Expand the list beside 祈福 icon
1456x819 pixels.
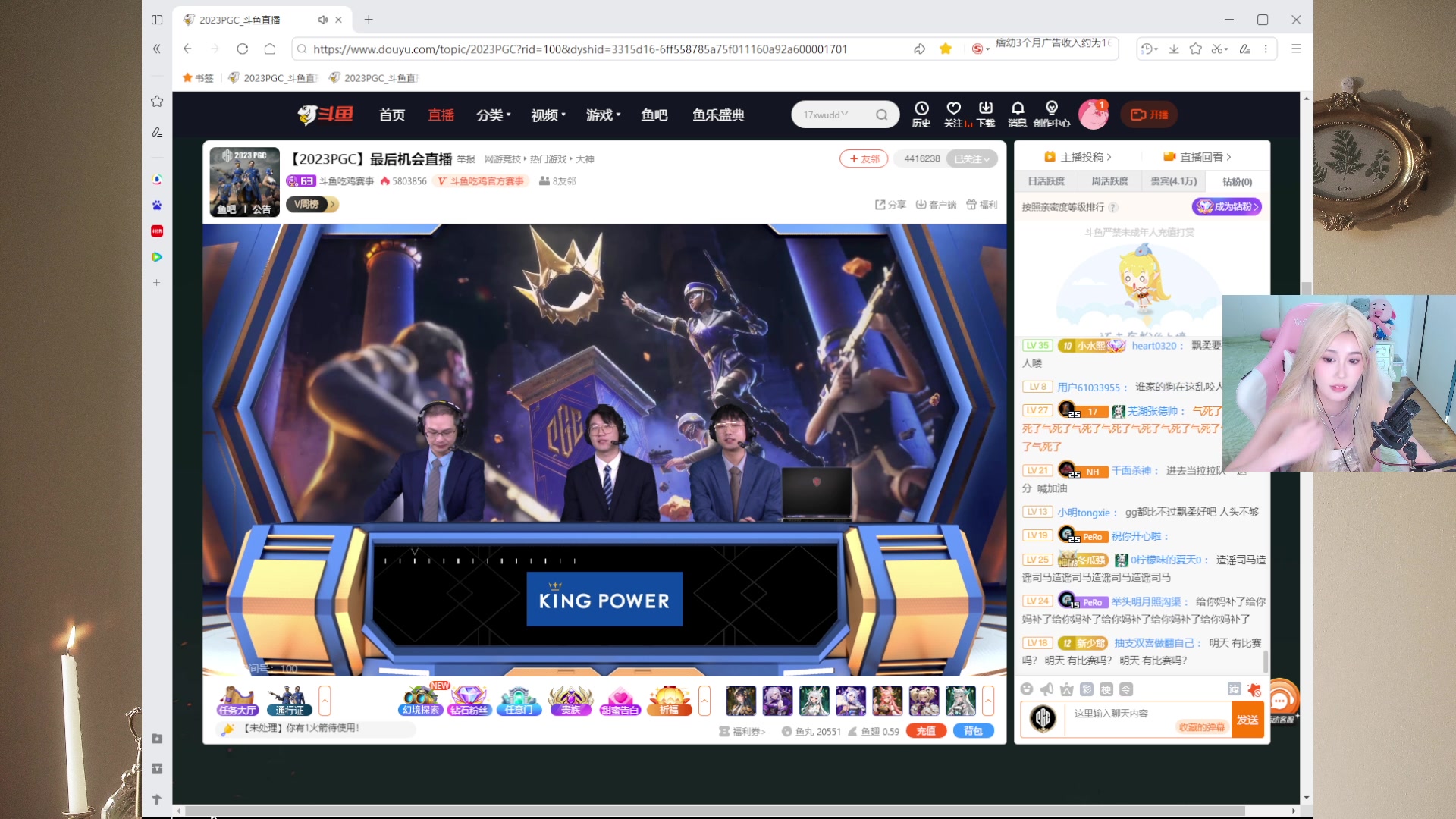click(704, 701)
